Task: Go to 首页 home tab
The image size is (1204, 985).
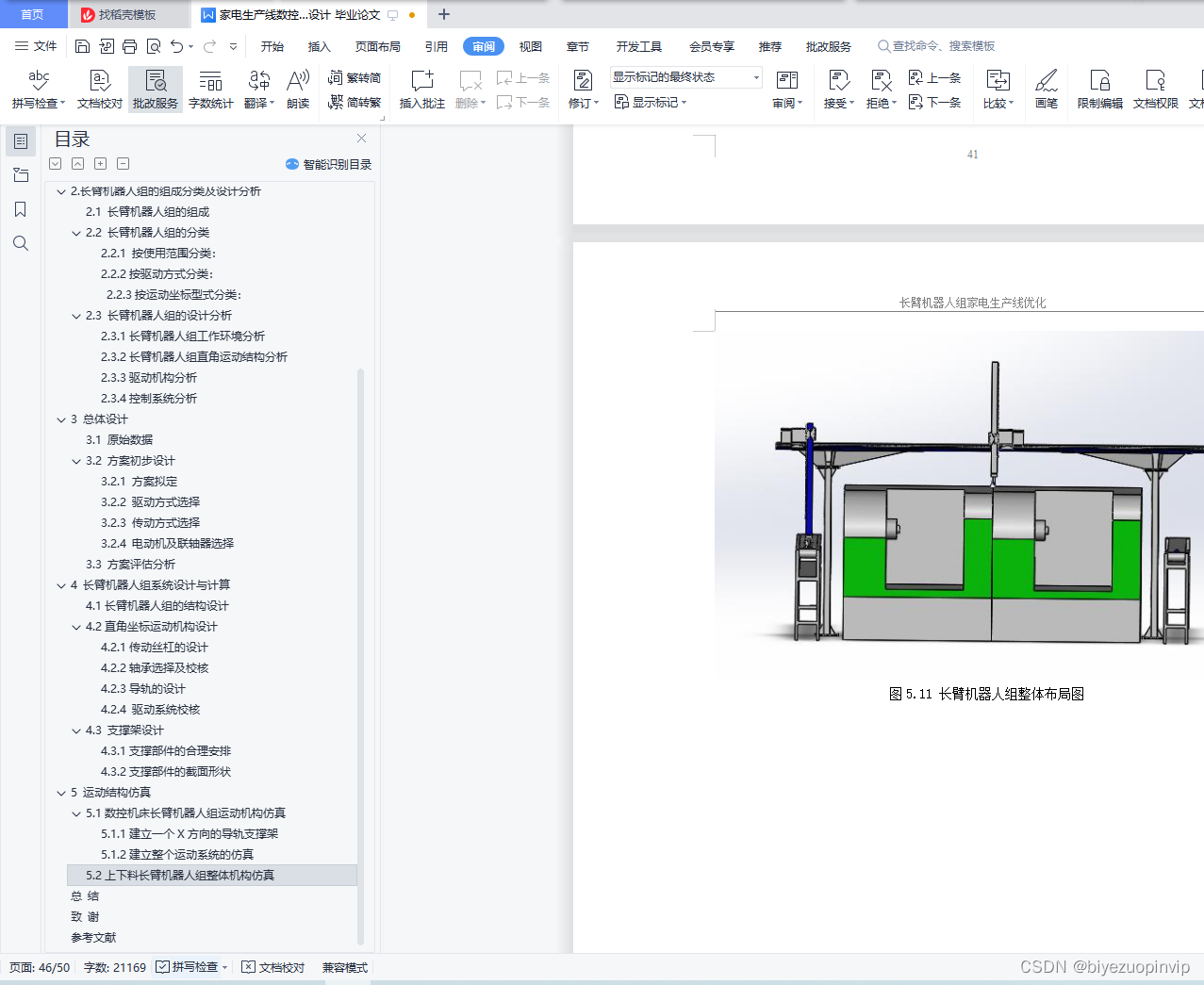Action: [32, 14]
